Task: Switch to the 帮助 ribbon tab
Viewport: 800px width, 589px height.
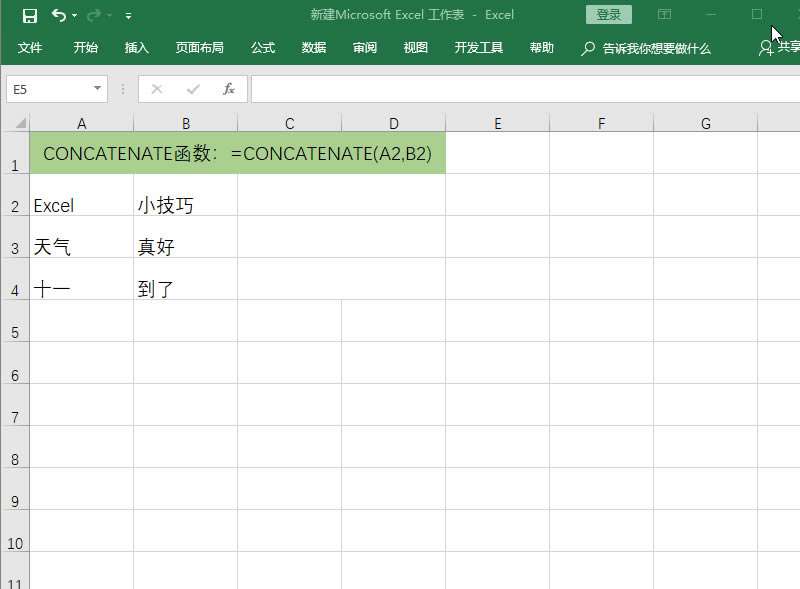Action: [542, 48]
